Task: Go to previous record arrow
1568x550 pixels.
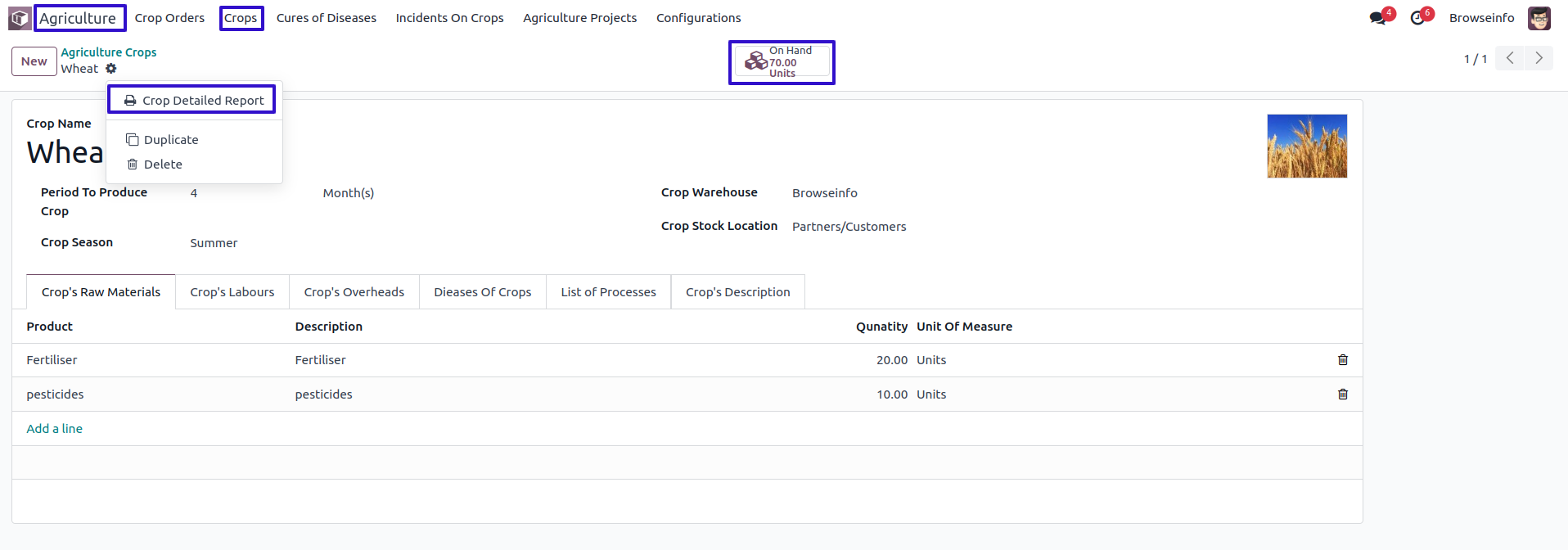Action: 1510,58
